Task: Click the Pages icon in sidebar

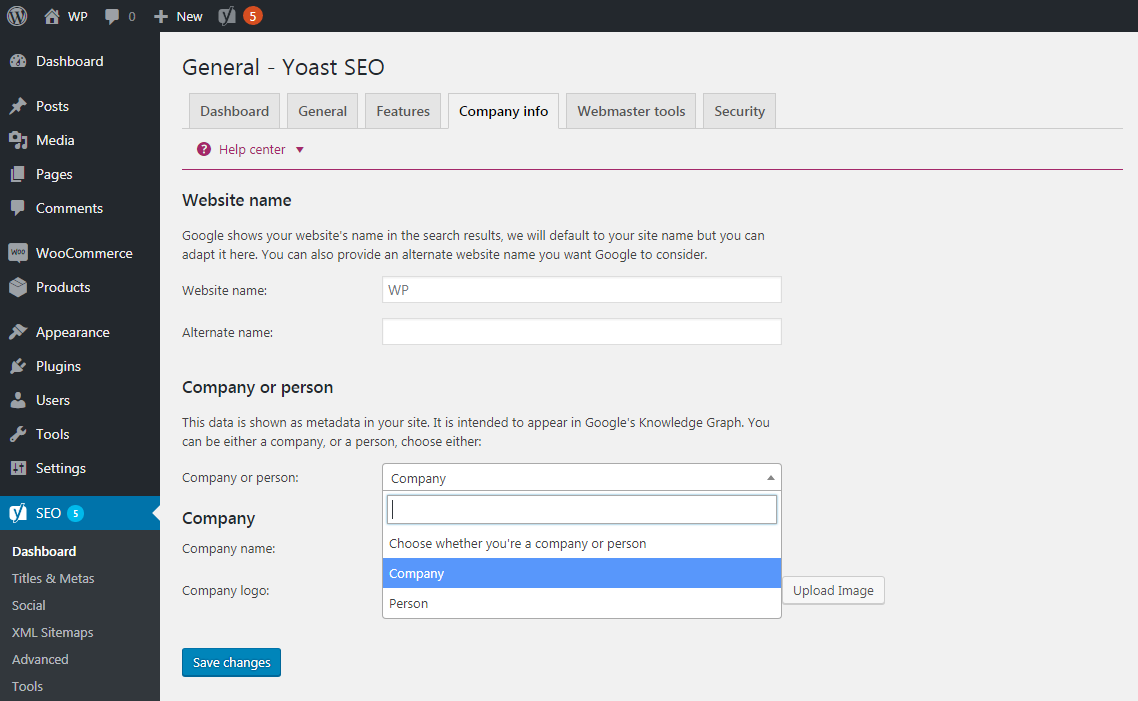Action: pos(18,174)
